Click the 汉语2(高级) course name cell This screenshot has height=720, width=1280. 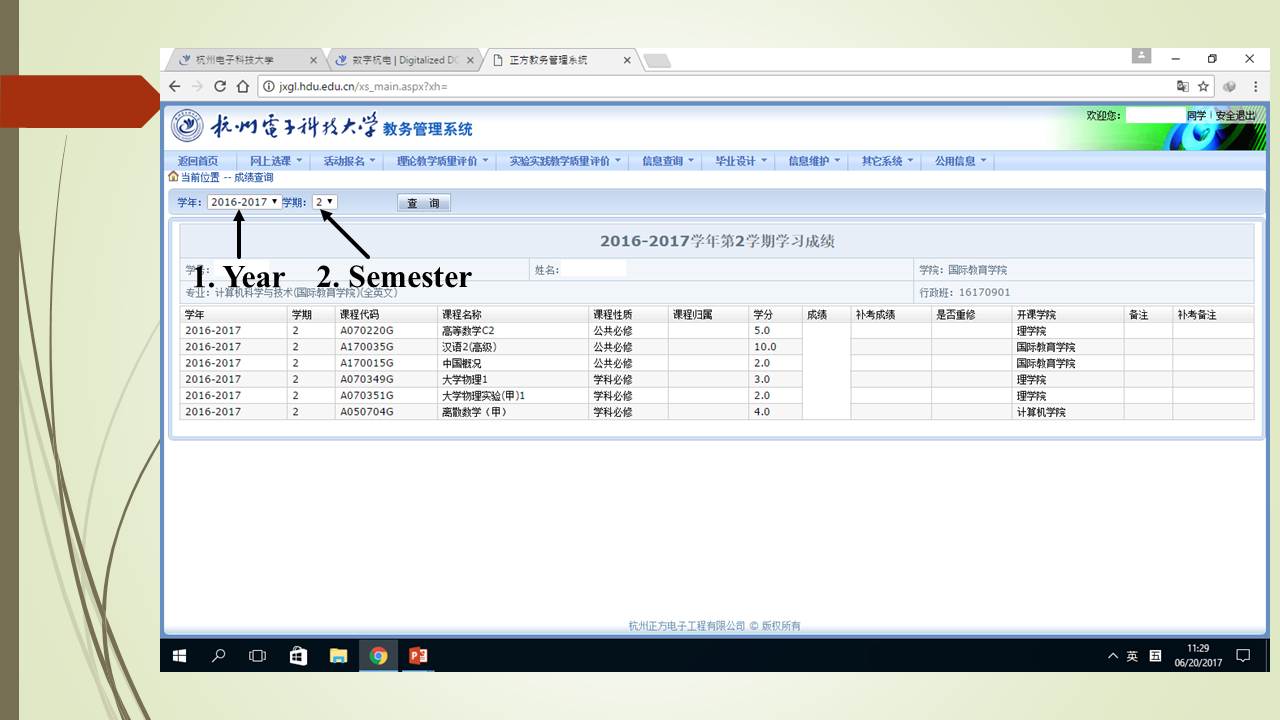click(x=513, y=347)
